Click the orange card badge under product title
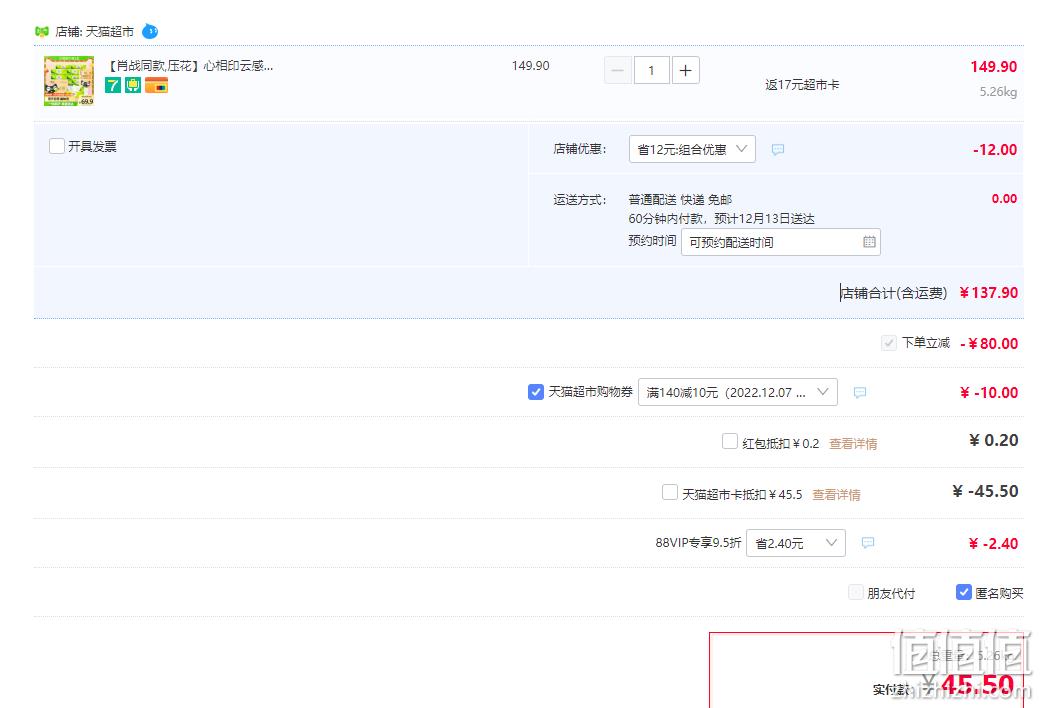The width and height of the screenshot is (1041, 708). click(157, 85)
